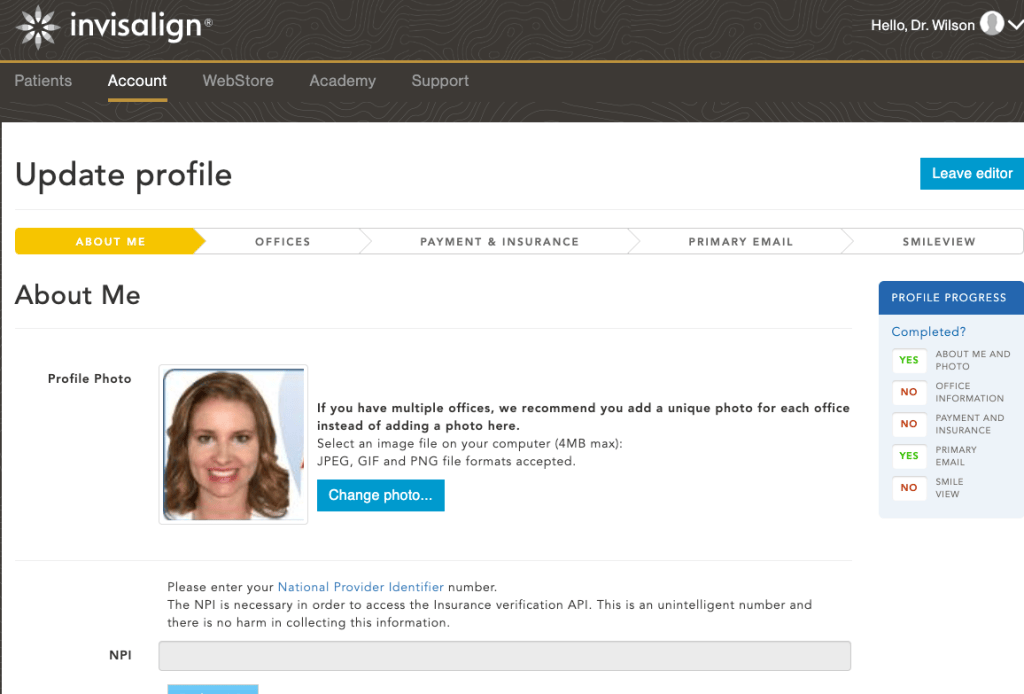Click the Invisalign starburst logo
This screenshot has height=694, width=1024.
[38, 27]
